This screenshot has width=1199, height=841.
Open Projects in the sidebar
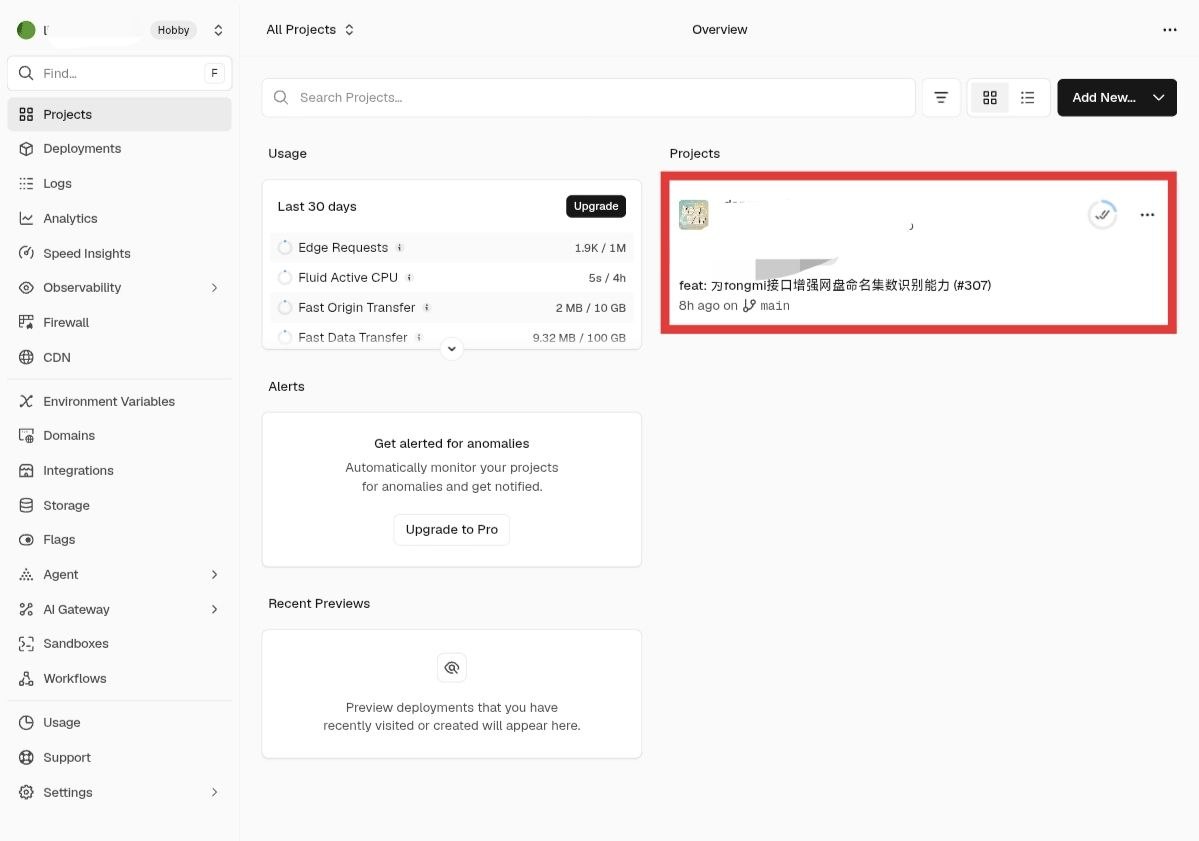pyautogui.click(x=119, y=114)
